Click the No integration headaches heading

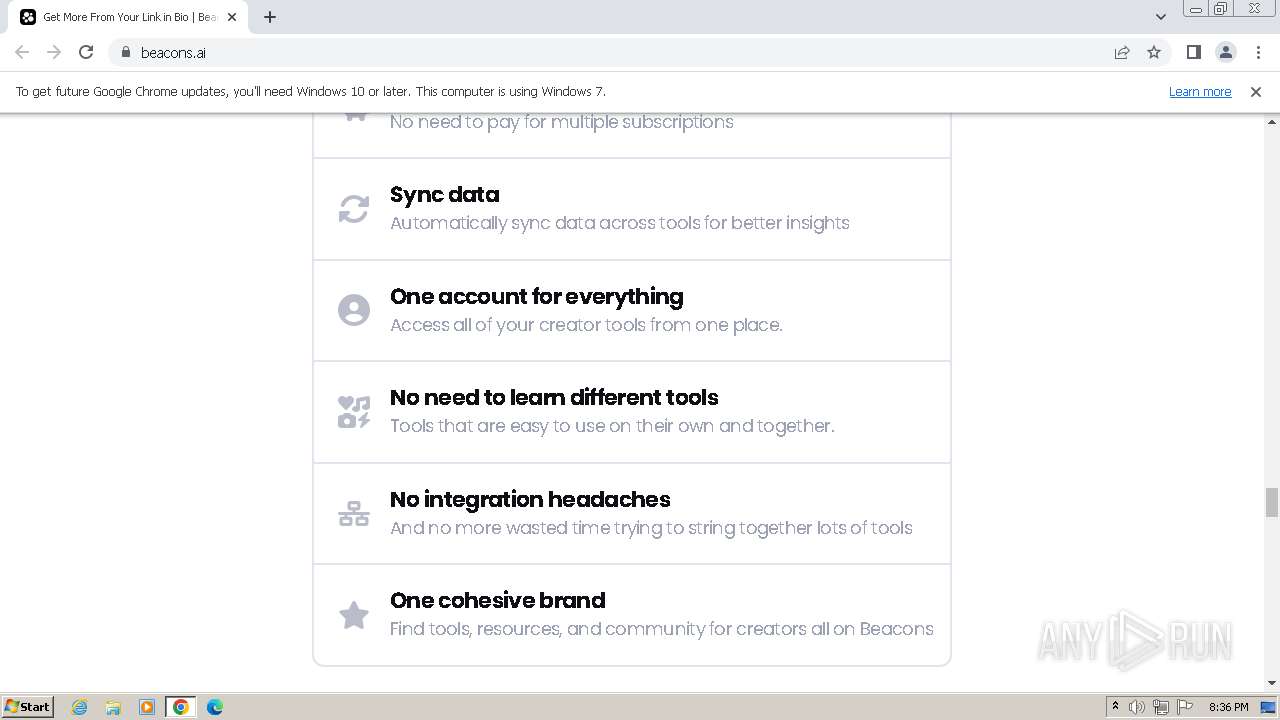click(530, 499)
